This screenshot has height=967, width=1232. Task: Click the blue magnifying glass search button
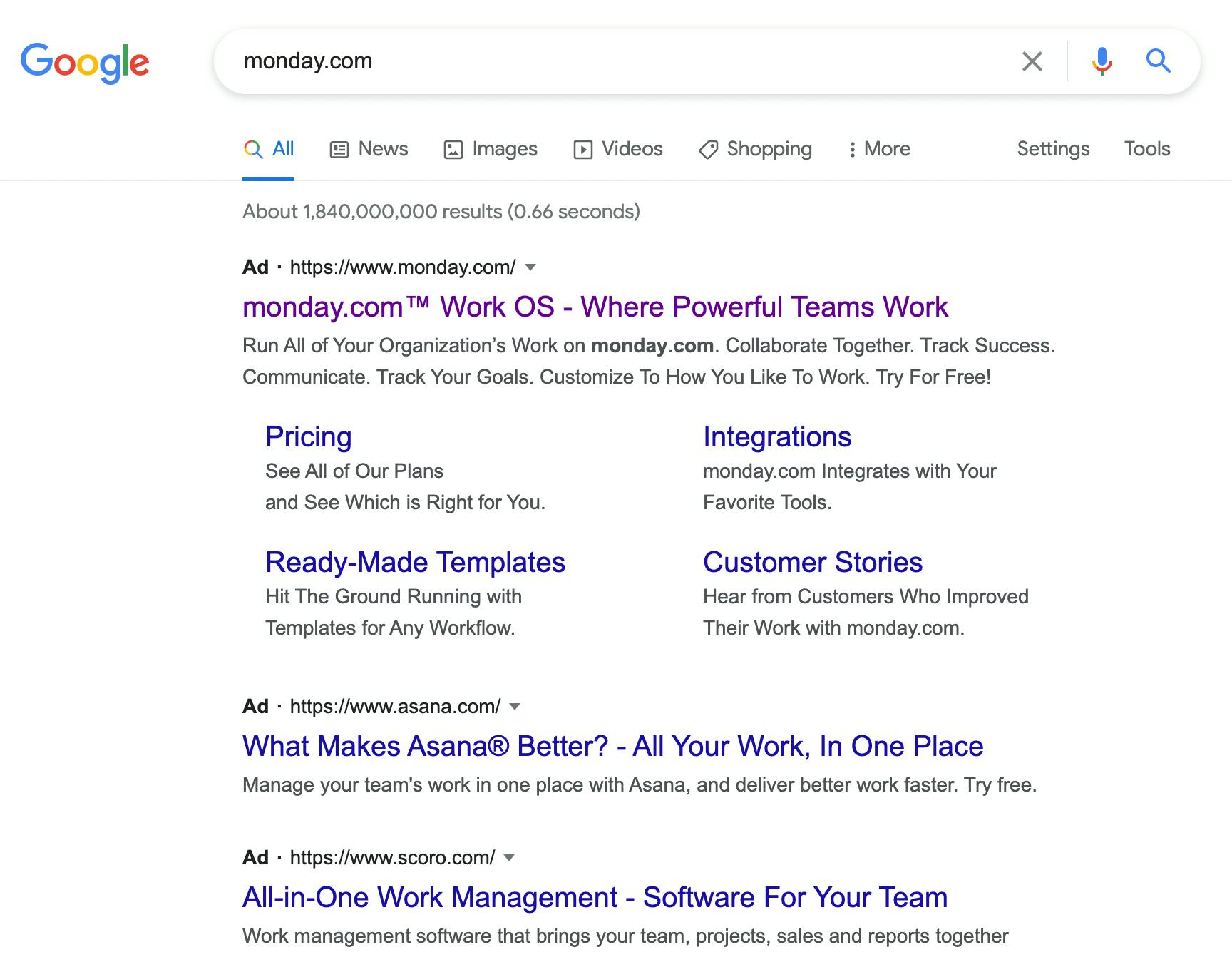[x=1158, y=61]
